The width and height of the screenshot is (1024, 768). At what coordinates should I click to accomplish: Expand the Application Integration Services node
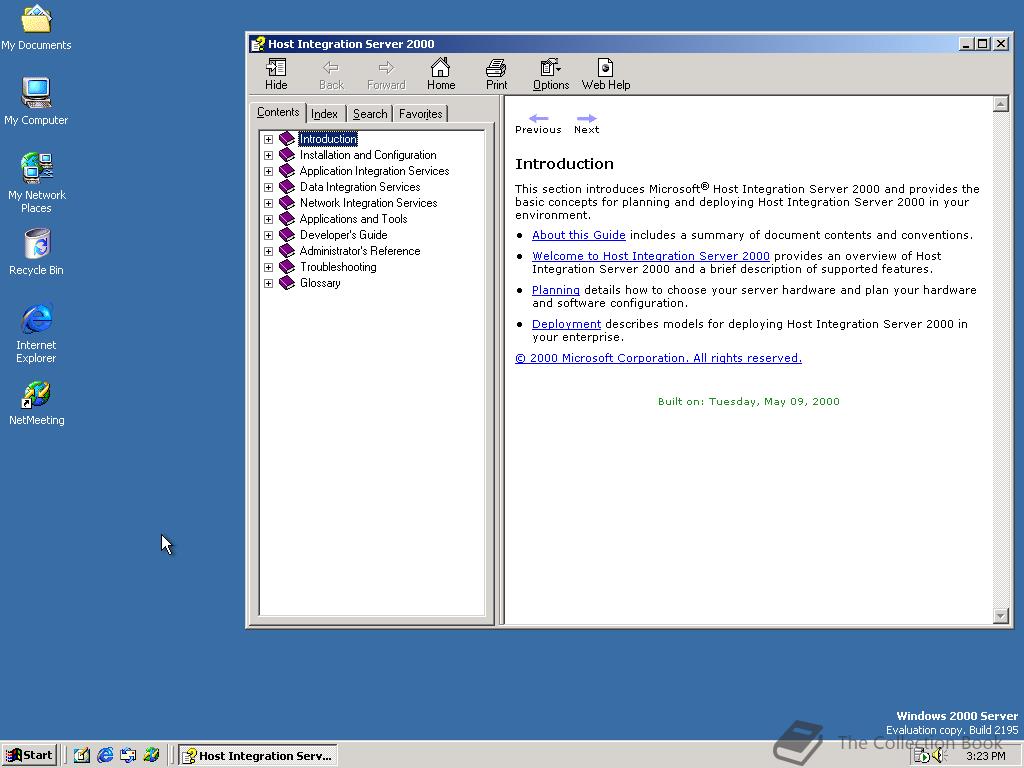pos(268,171)
